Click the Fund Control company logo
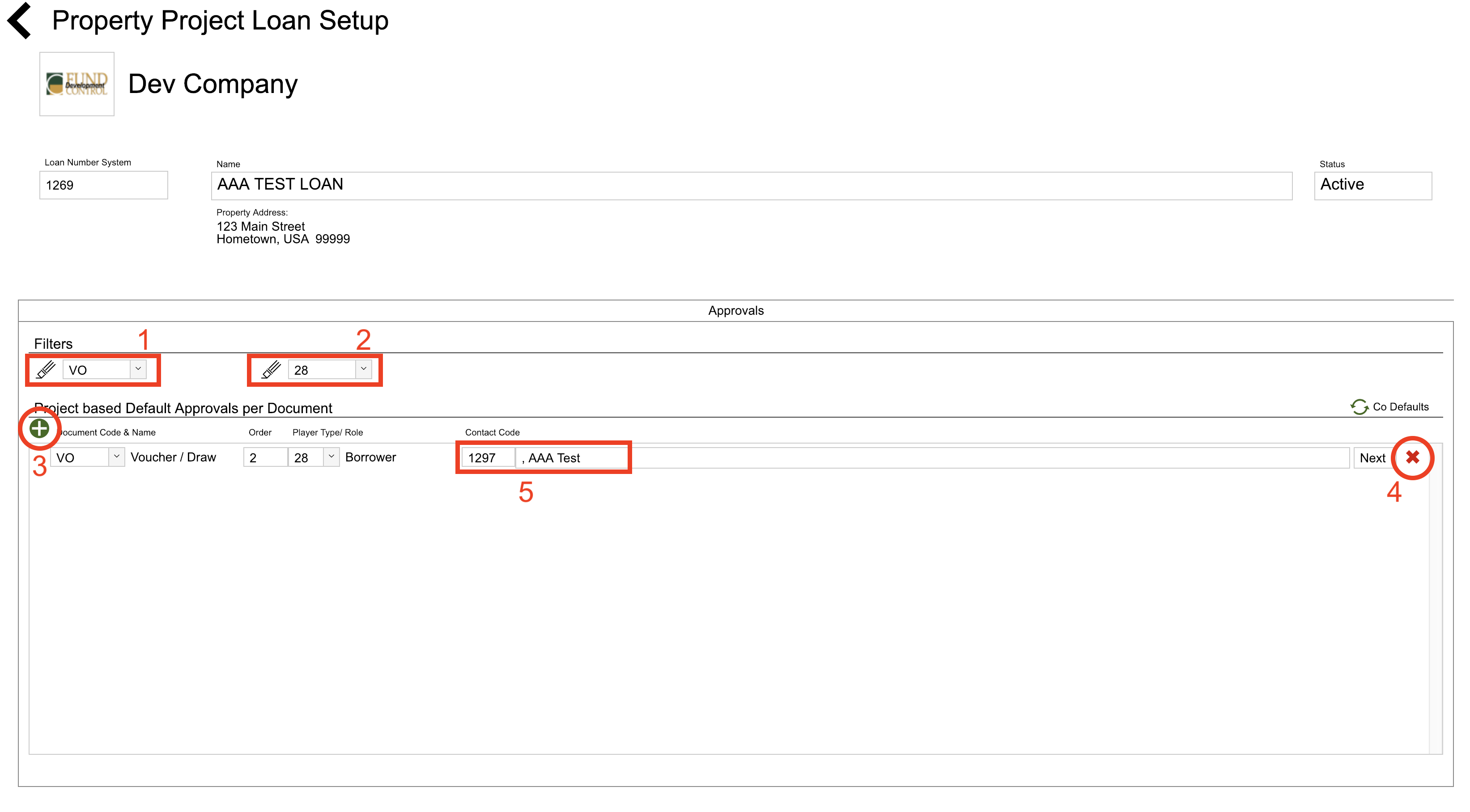1470x812 pixels. click(76, 85)
